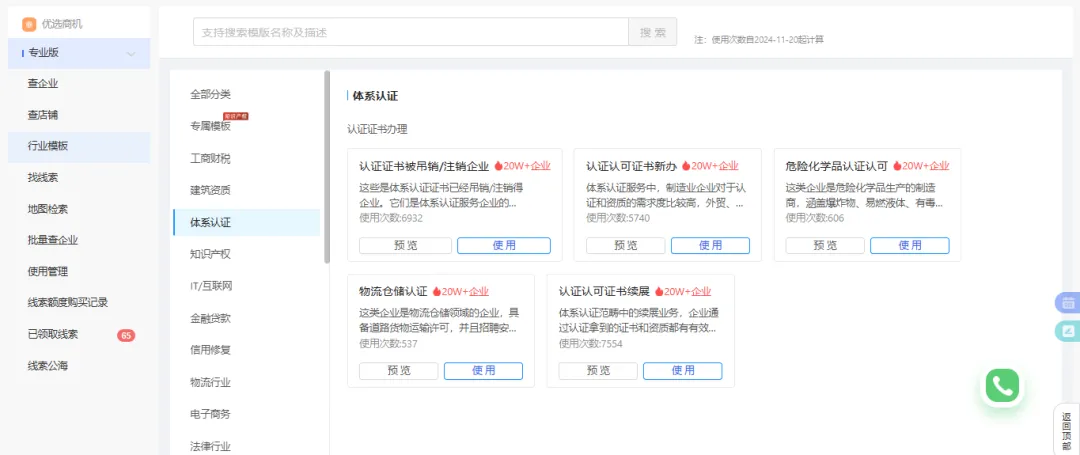
Task: Click the usage count note starting 注:
Action: (759, 40)
